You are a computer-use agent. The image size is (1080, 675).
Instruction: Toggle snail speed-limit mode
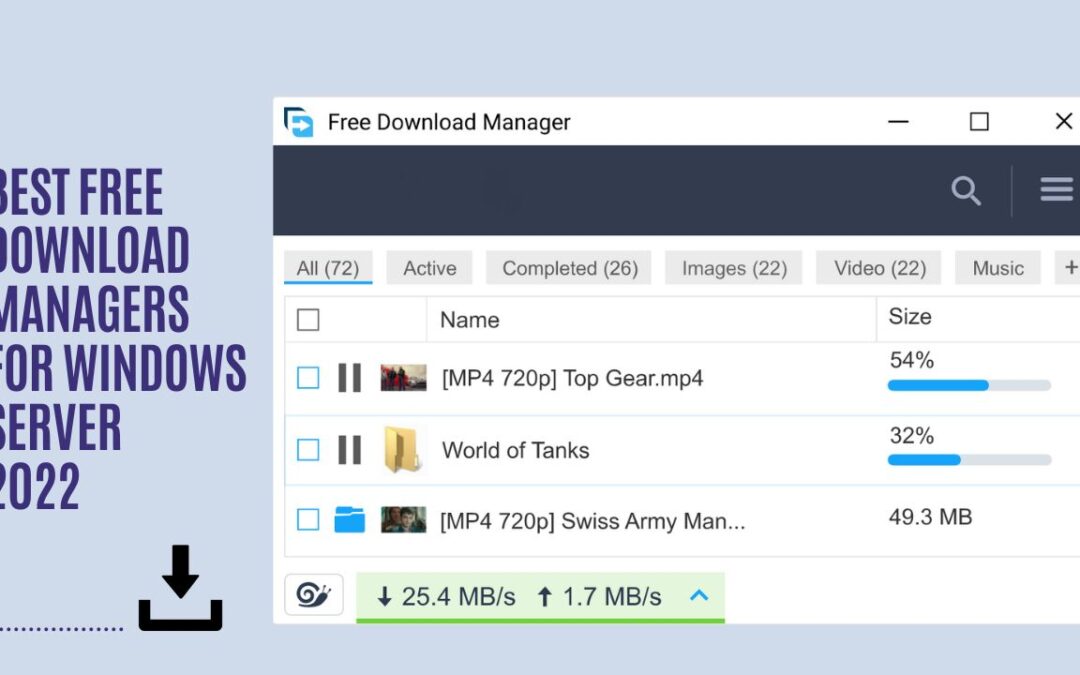tap(313, 594)
